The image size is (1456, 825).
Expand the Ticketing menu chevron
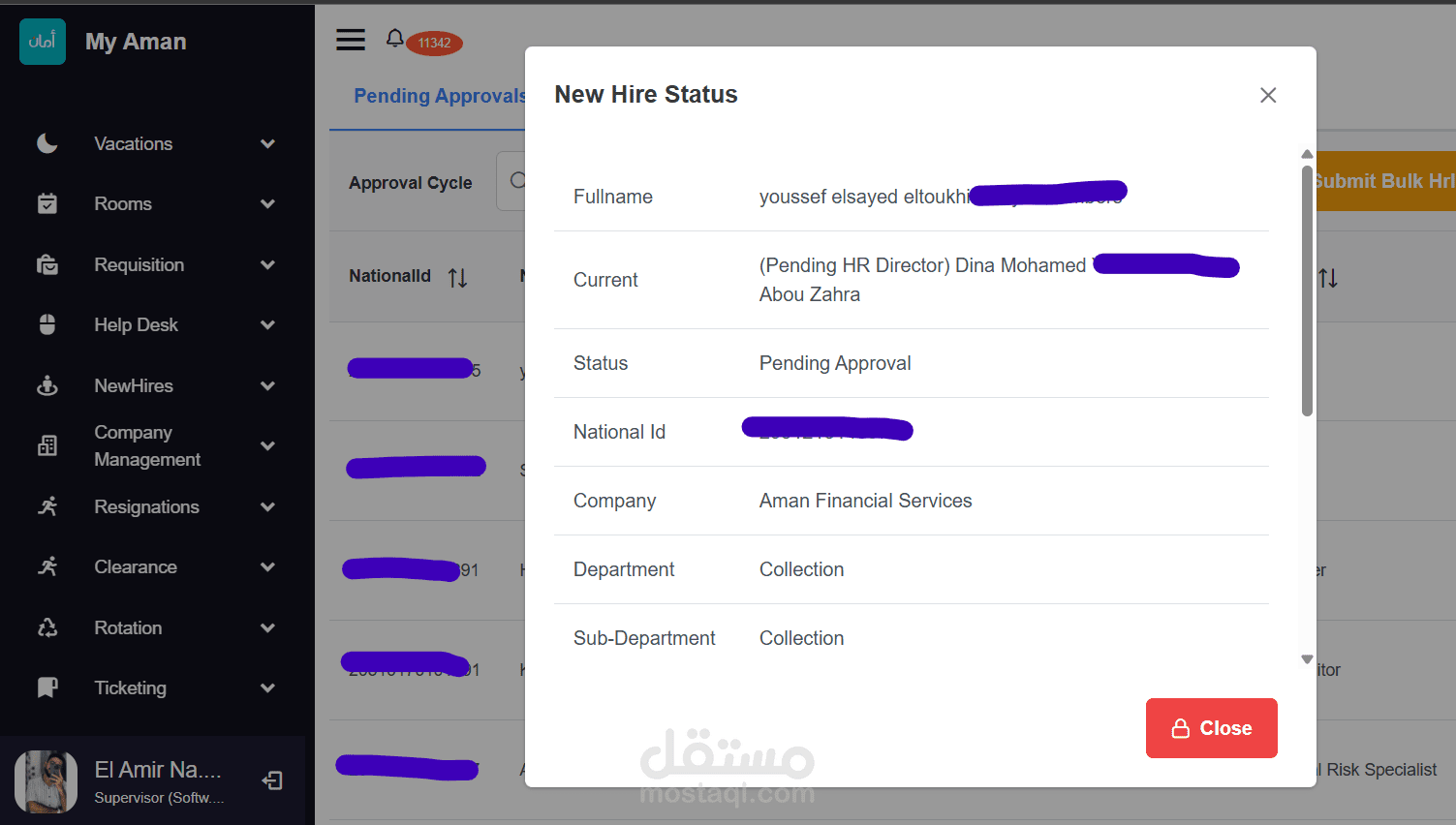pyautogui.click(x=268, y=687)
